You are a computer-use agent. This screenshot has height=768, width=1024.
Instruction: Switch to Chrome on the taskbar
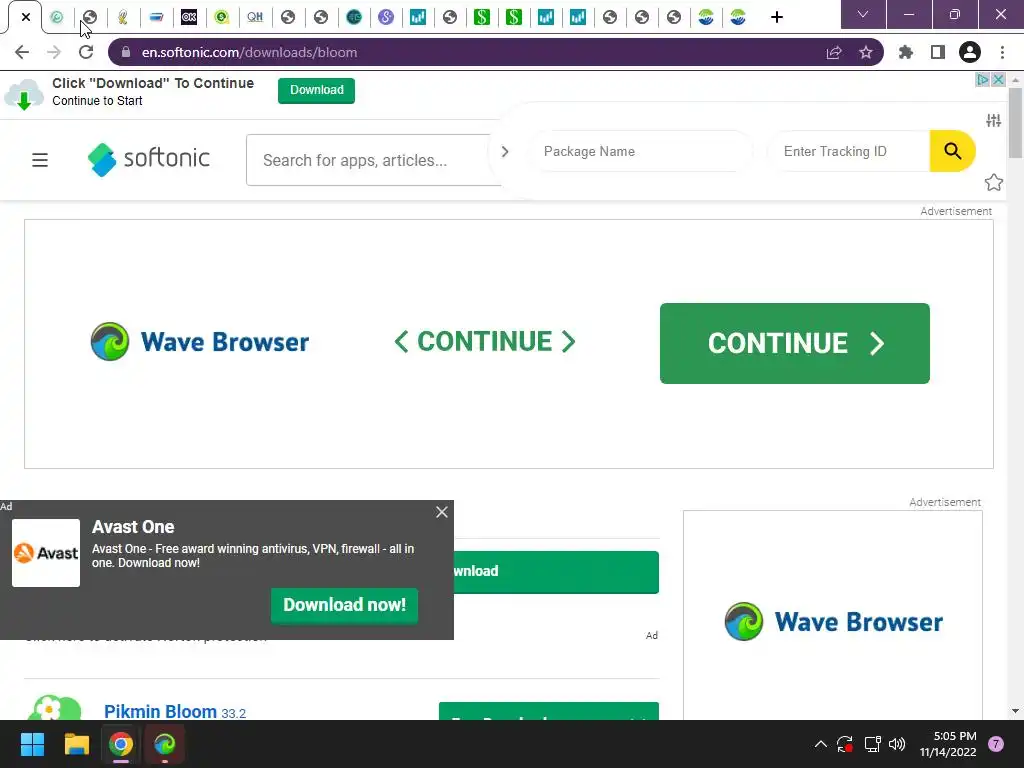(x=121, y=744)
